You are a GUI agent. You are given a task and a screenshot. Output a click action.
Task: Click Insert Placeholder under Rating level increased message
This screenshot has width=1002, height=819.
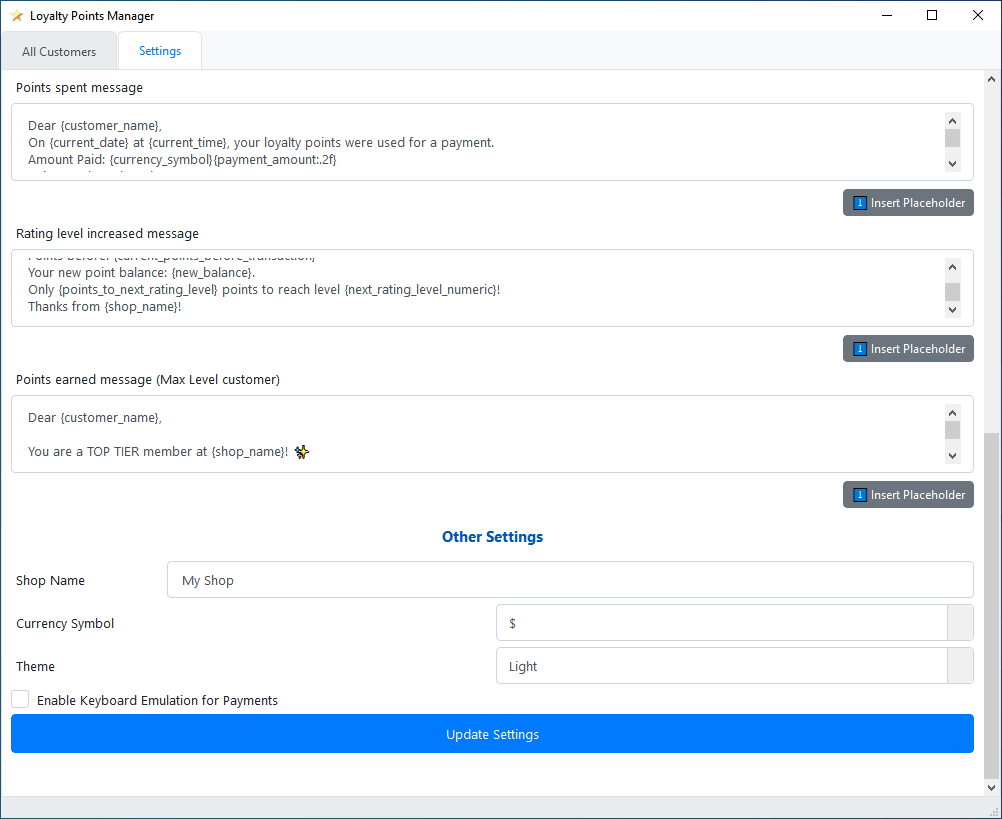click(x=908, y=349)
